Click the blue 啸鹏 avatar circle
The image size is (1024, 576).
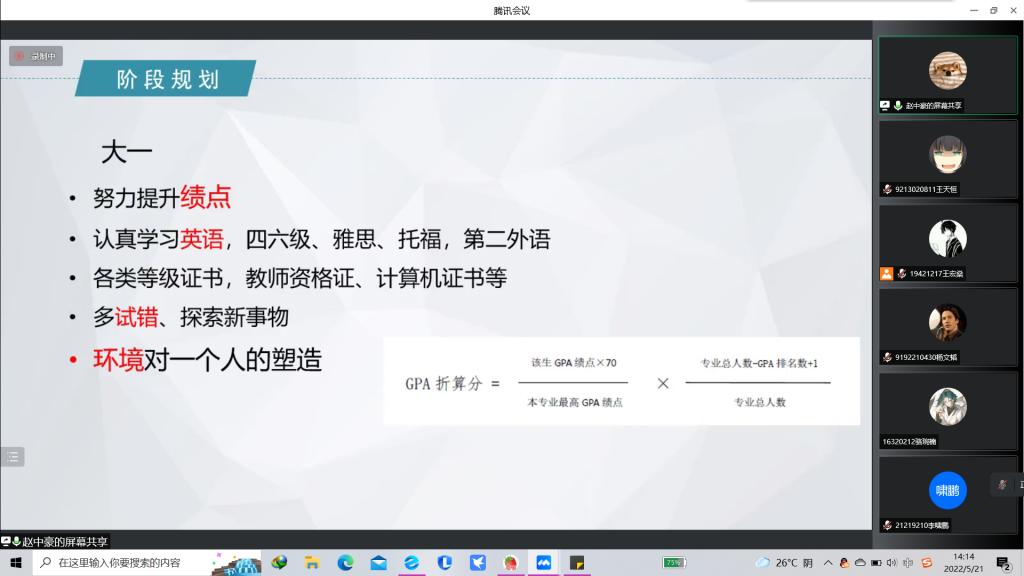(947, 490)
